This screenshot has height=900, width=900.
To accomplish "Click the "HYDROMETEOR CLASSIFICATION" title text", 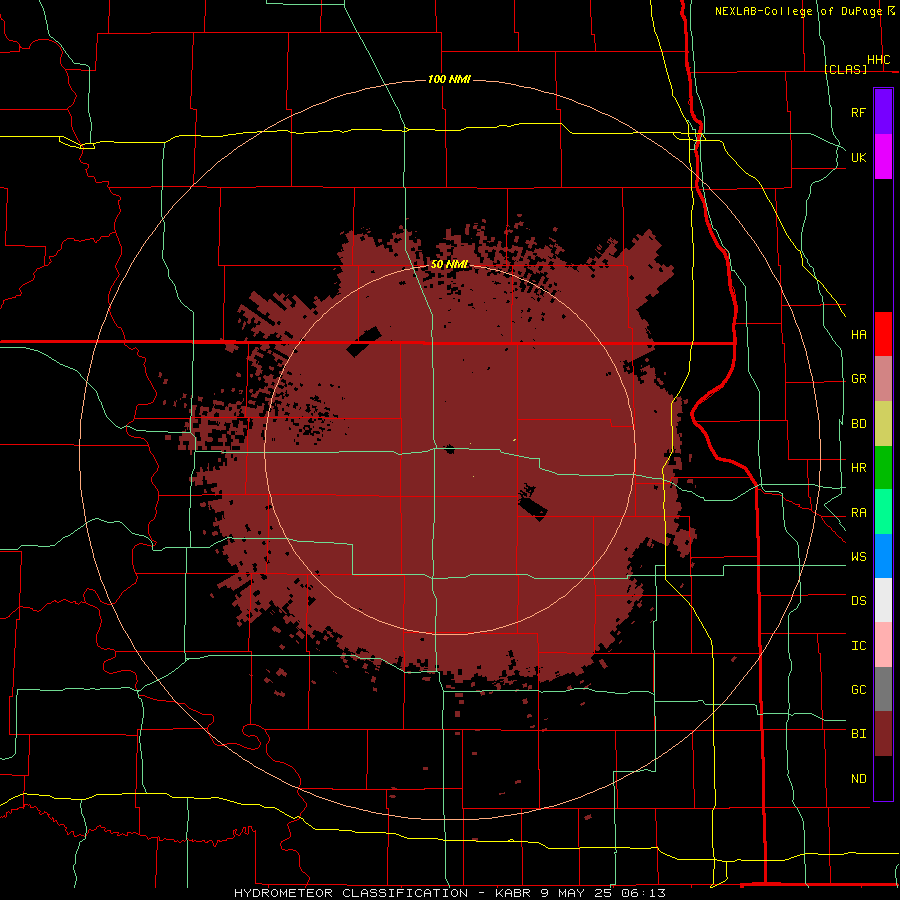I will pos(351,893).
